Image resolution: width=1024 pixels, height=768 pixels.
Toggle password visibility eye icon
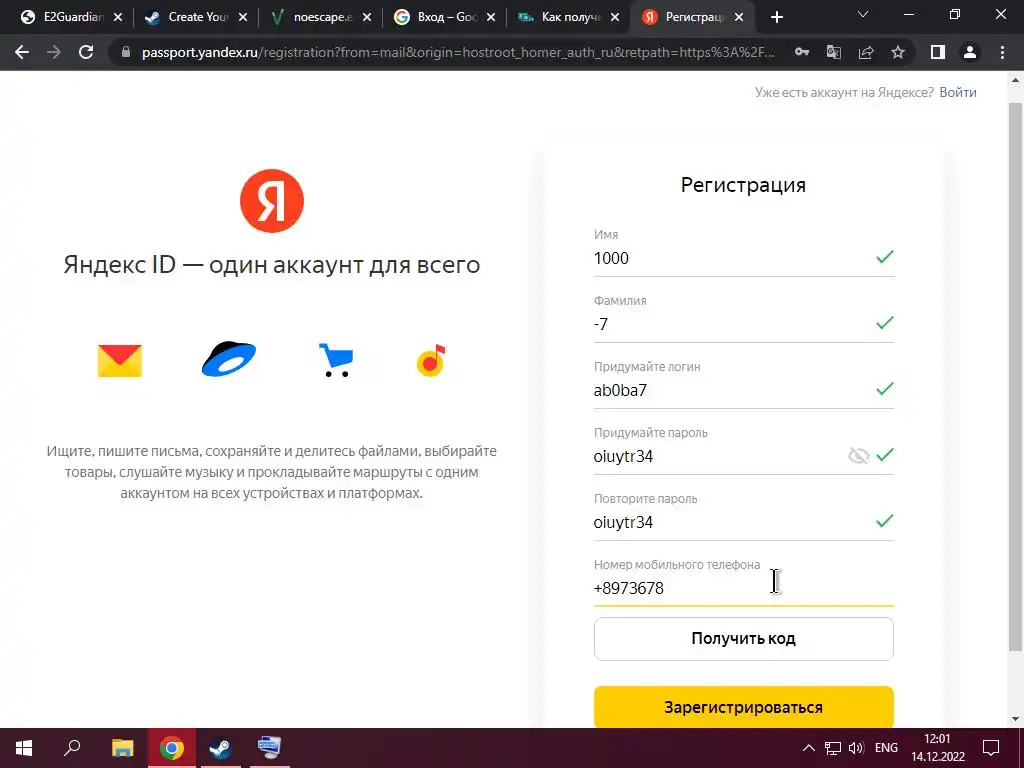858,455
